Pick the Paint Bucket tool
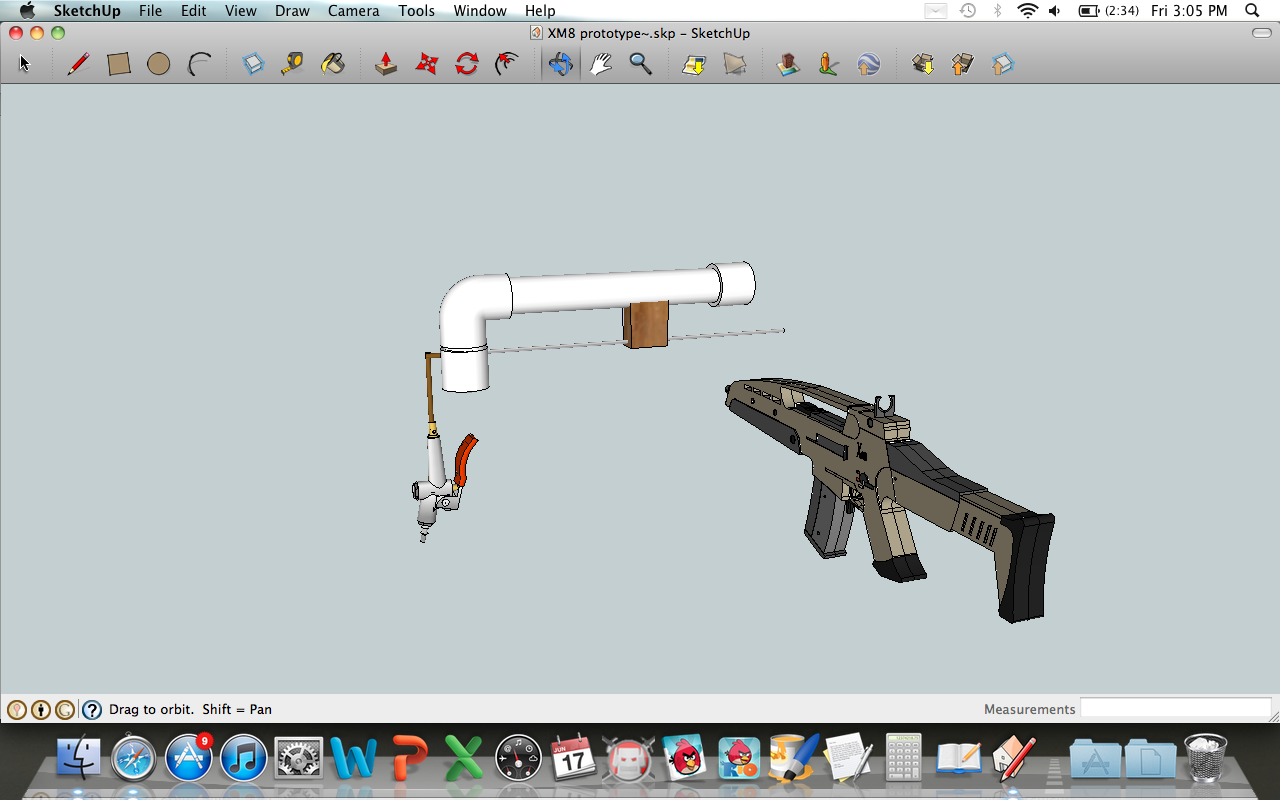Image resolution: width=1280 pixels, height=800 pixels. [332, 64]
